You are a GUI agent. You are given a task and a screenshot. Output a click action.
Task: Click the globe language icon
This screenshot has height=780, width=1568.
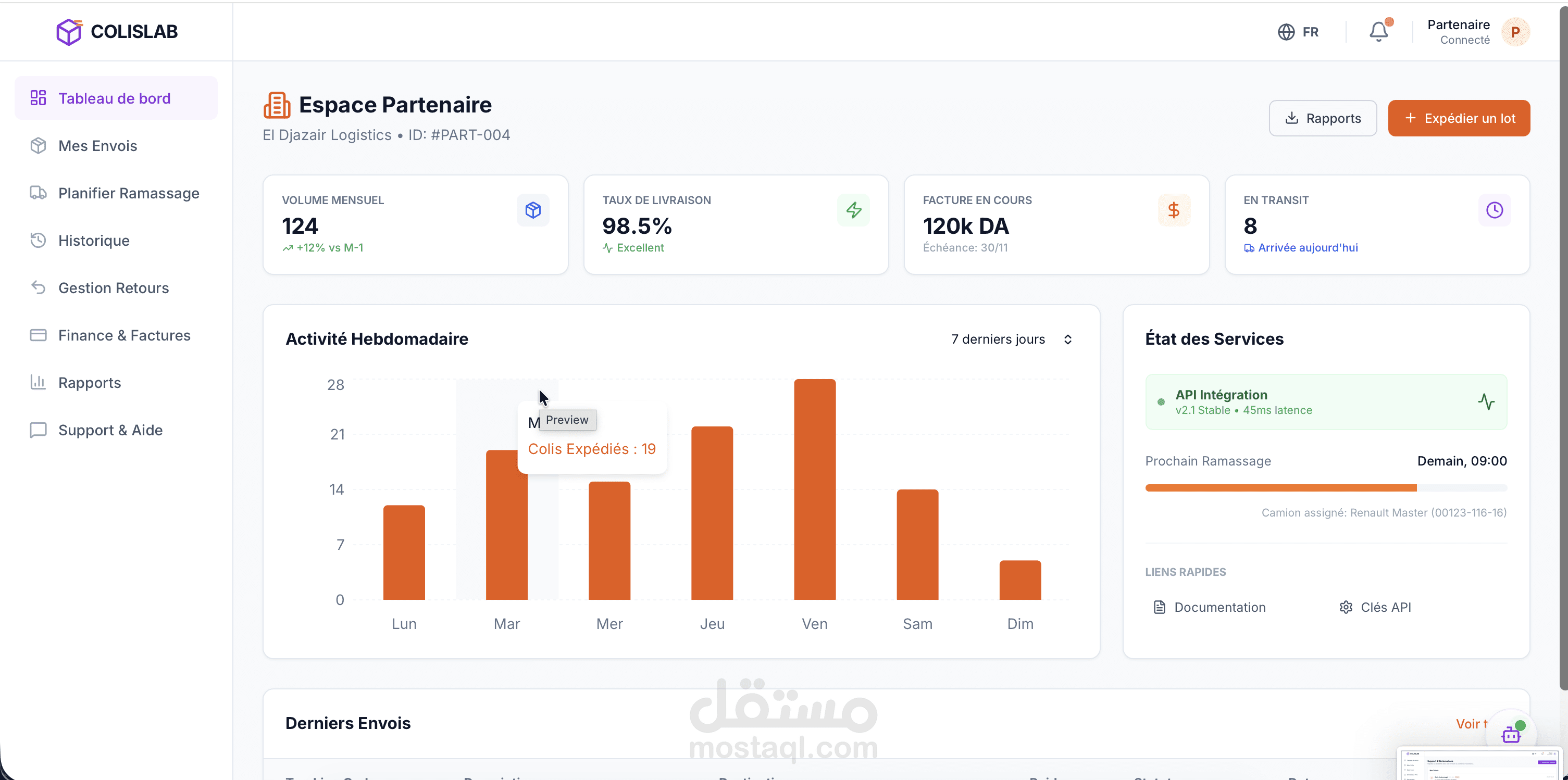[1286, 32]
